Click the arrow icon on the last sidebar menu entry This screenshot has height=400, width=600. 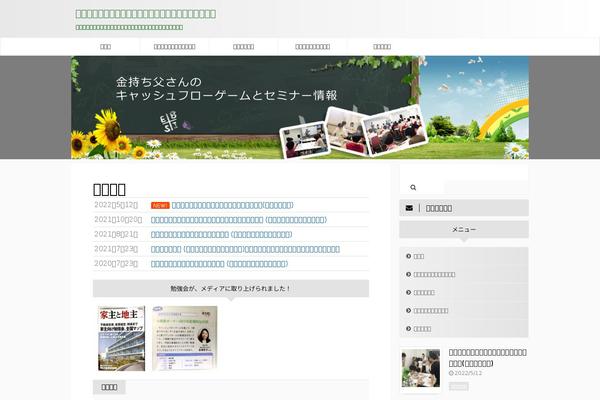click(x=408, y=328)
